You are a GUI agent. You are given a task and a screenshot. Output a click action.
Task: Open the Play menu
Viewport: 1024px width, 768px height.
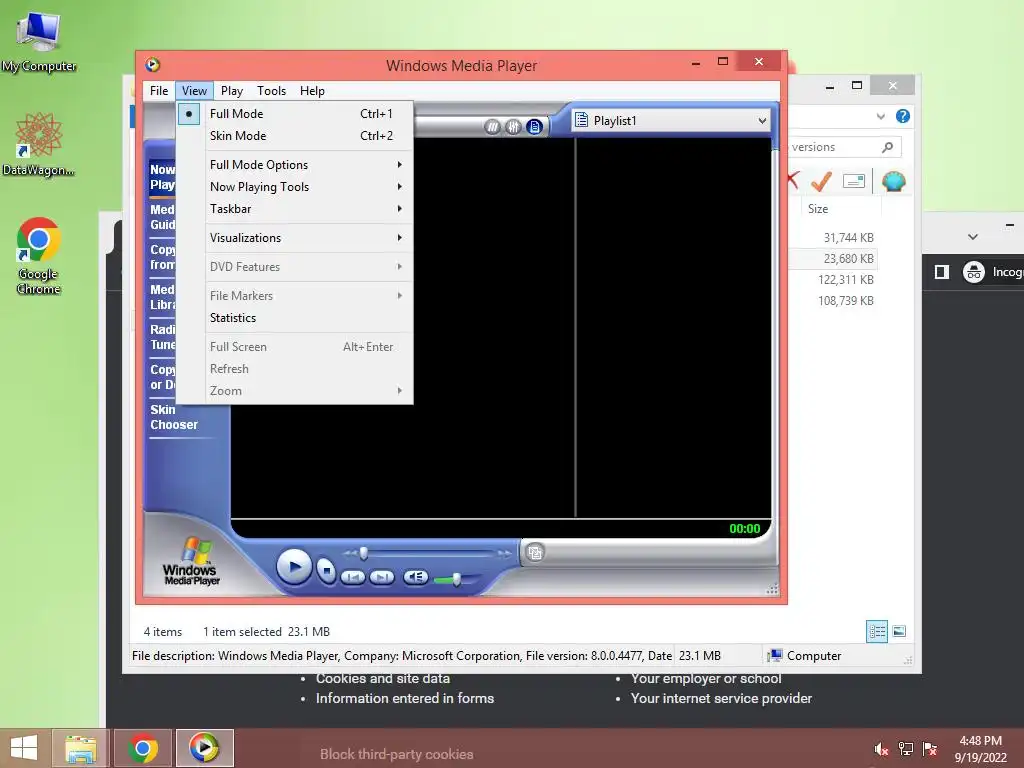click(x=232, y=91)
